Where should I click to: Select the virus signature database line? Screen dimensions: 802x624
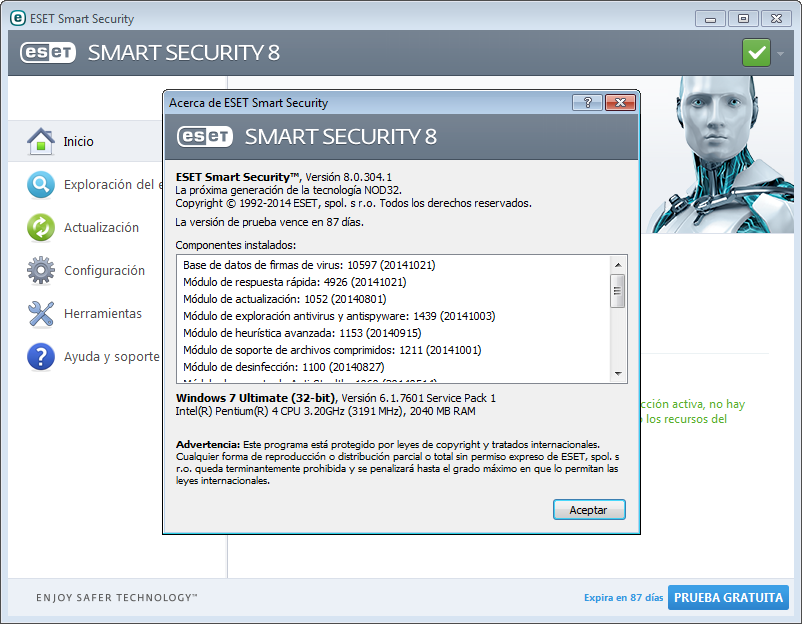[x=309, y=265]
